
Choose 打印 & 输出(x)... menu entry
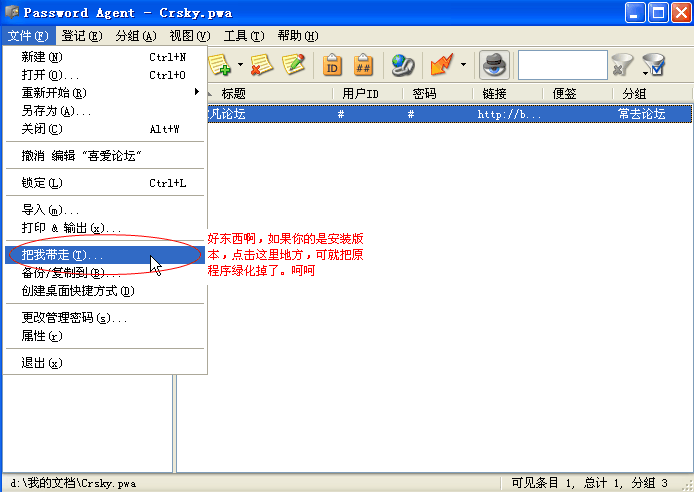(x=105, y=228)
